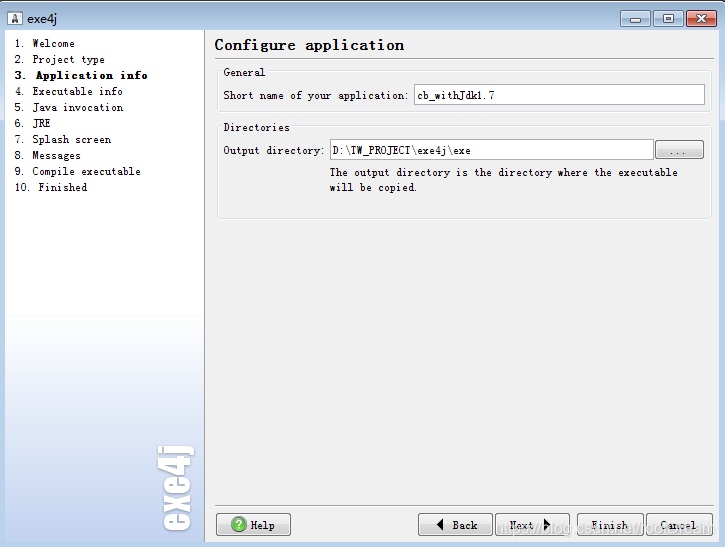Minimize the exe4j window

click(635, 18)
